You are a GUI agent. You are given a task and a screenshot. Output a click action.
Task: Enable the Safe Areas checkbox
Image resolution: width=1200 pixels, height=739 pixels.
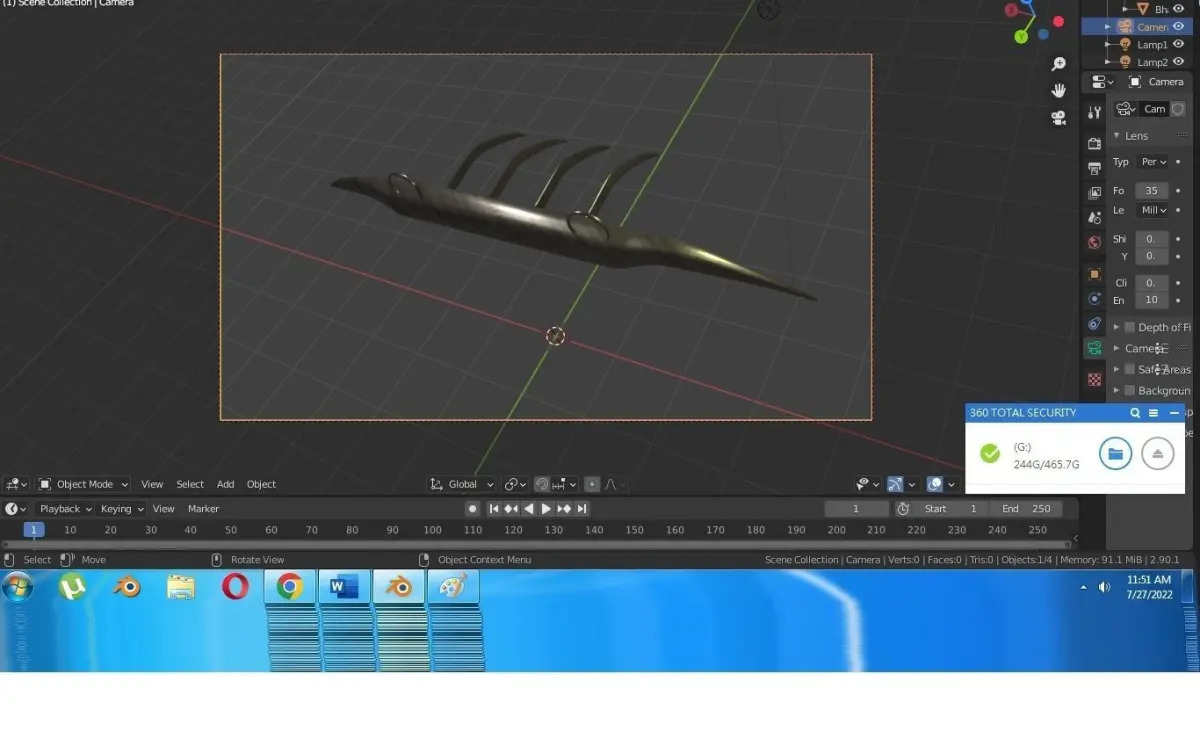coord(1130,369)
